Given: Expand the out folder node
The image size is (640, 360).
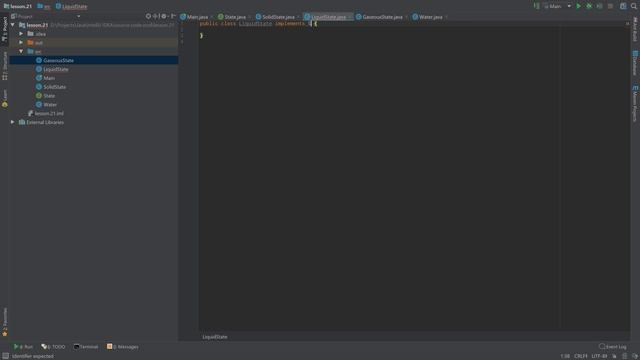Looking at the screenshot, I should (x=21, y=42).
